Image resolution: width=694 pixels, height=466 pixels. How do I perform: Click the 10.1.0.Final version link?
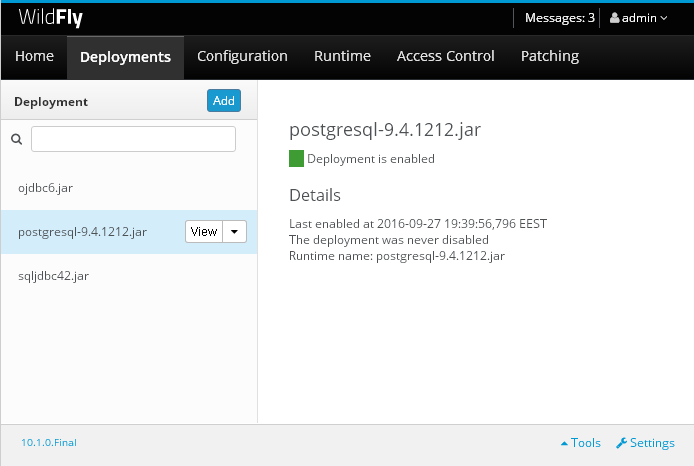point(49,443)
